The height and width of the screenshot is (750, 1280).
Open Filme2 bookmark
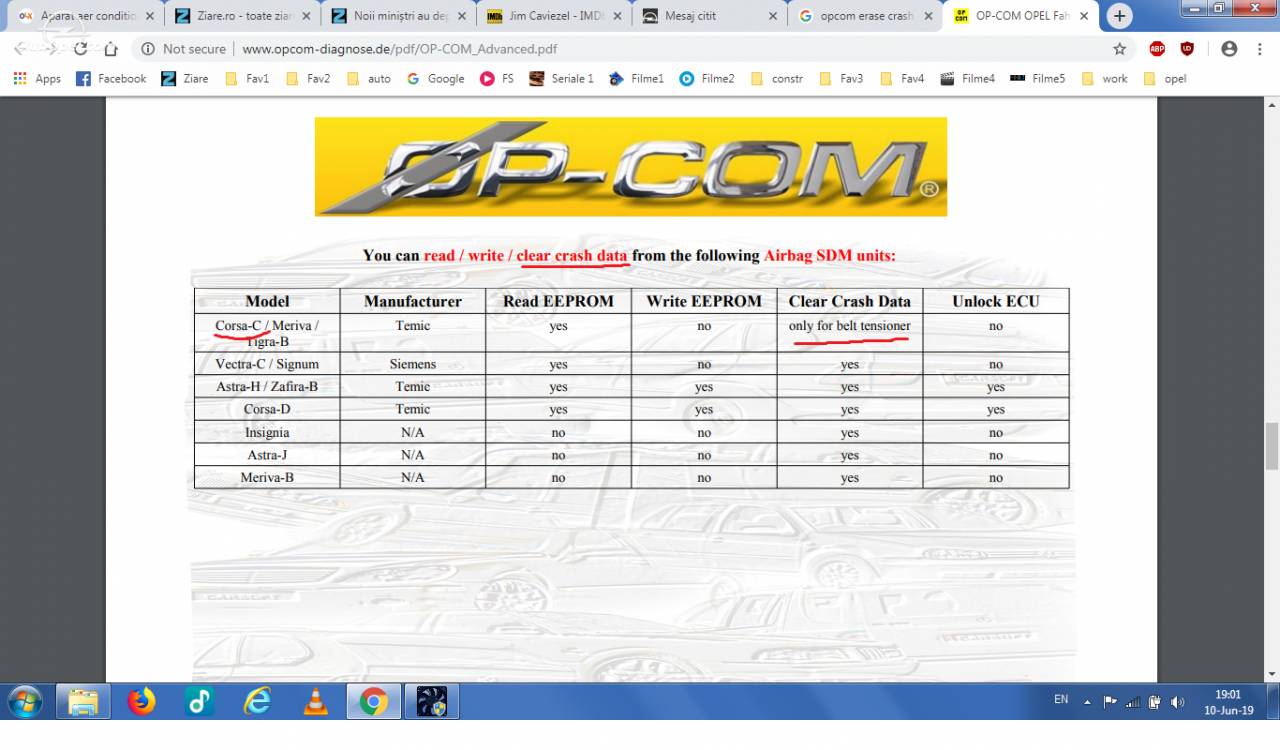707,79
